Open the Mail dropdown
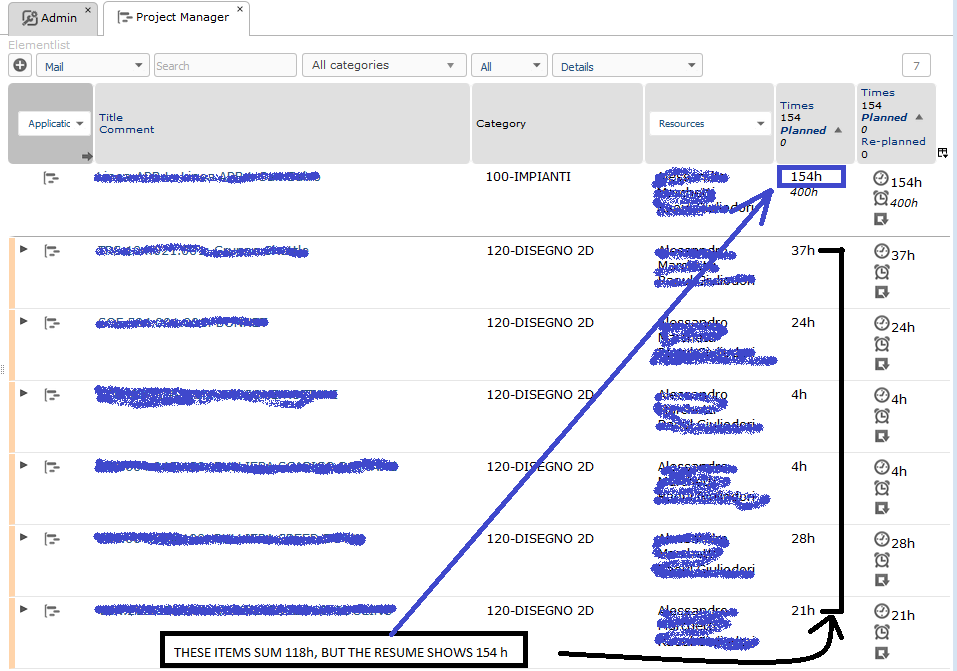Viewport: 957px width, 671px height. 92,66
